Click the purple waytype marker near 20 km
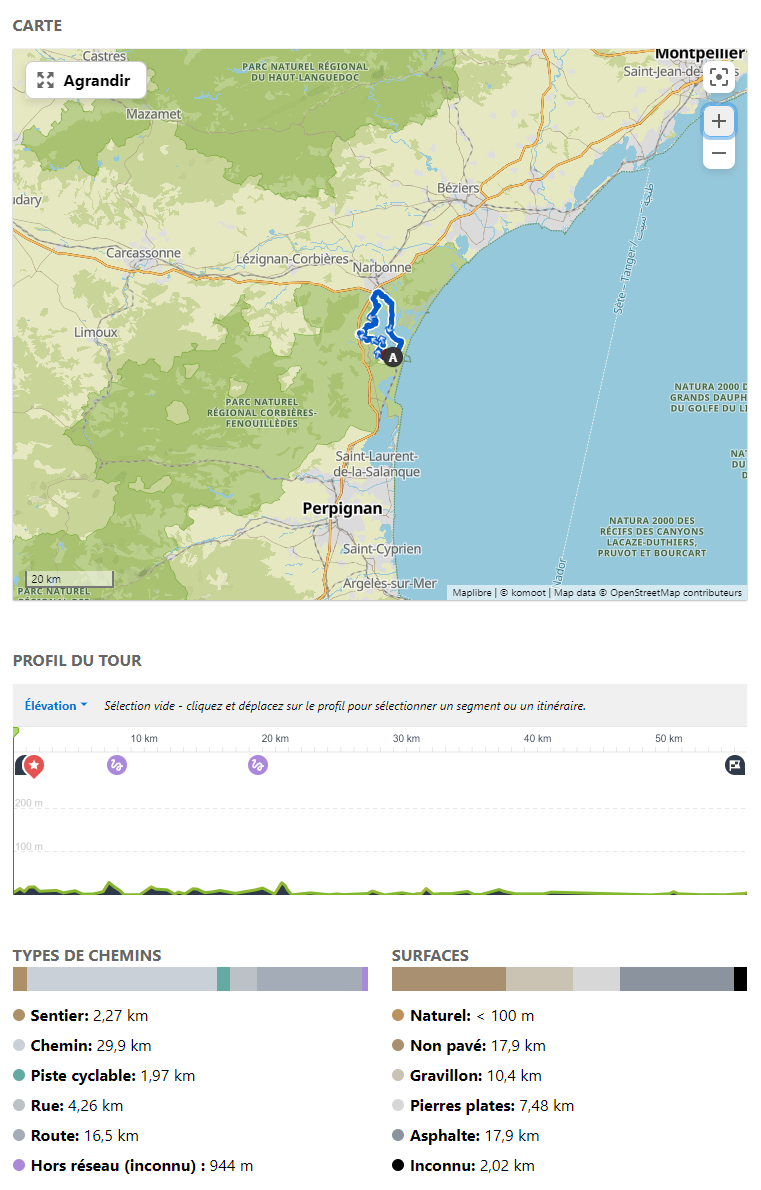The height and width of the screenshot is (1190, 761). point(258,765)
